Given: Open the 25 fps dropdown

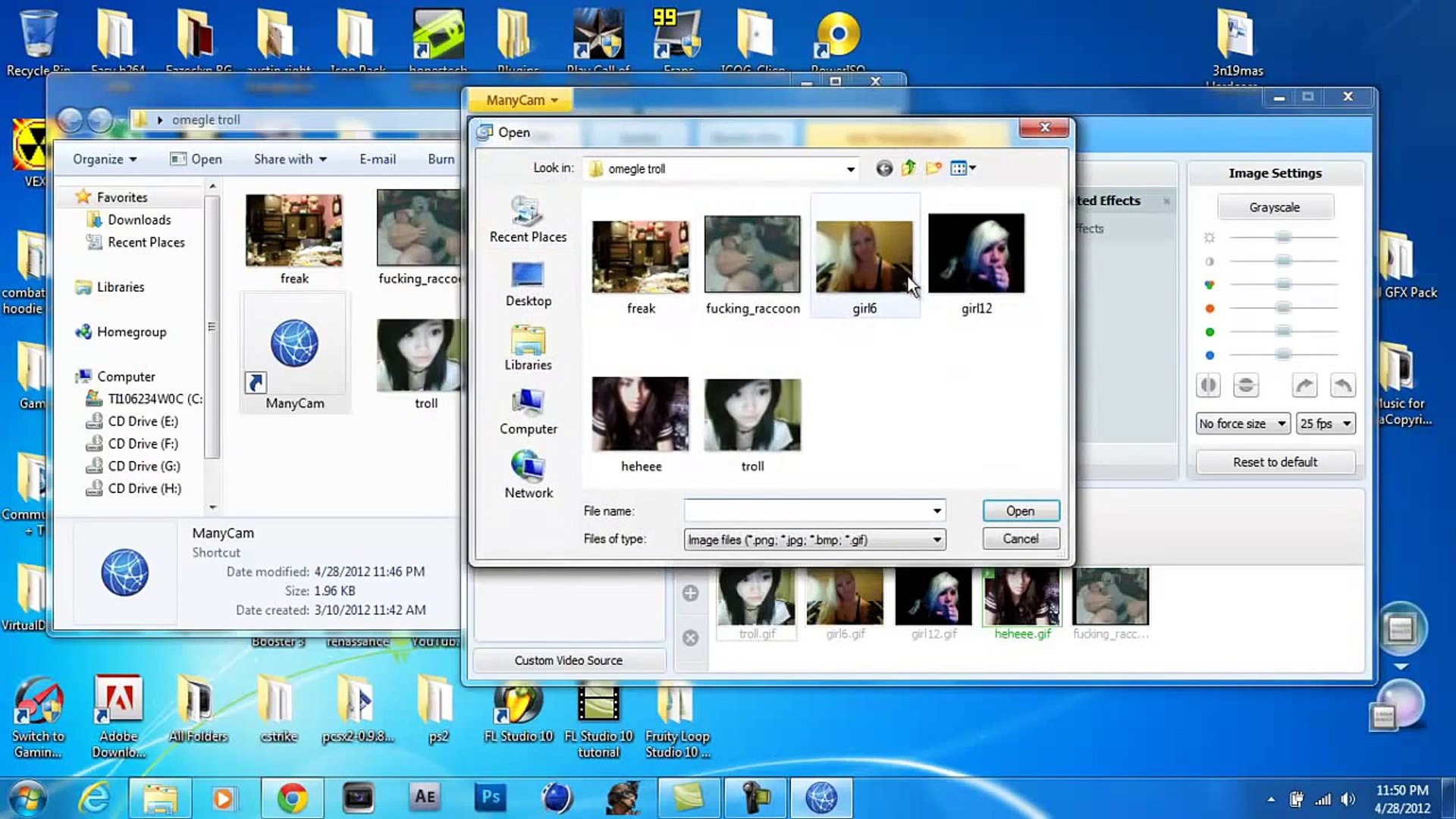Looking at the screenshot, I should tap(1325, 423).
